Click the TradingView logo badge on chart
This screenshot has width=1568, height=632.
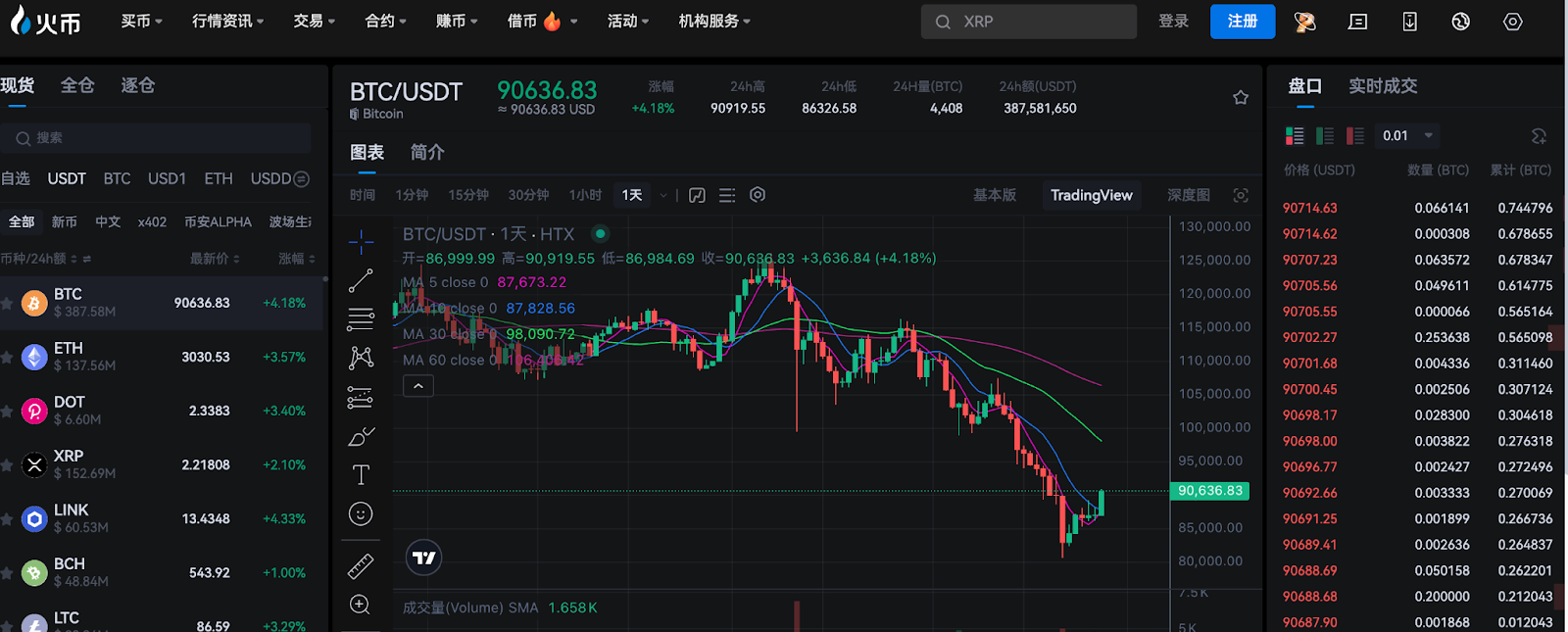[423, 558]
